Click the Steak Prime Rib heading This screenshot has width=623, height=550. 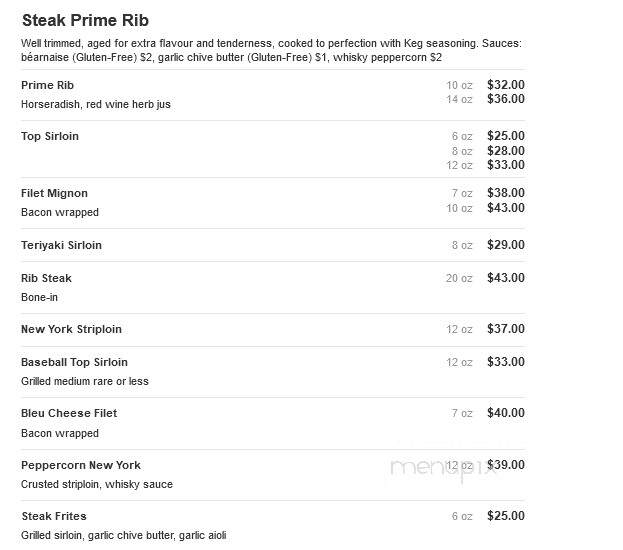point(85,20)
